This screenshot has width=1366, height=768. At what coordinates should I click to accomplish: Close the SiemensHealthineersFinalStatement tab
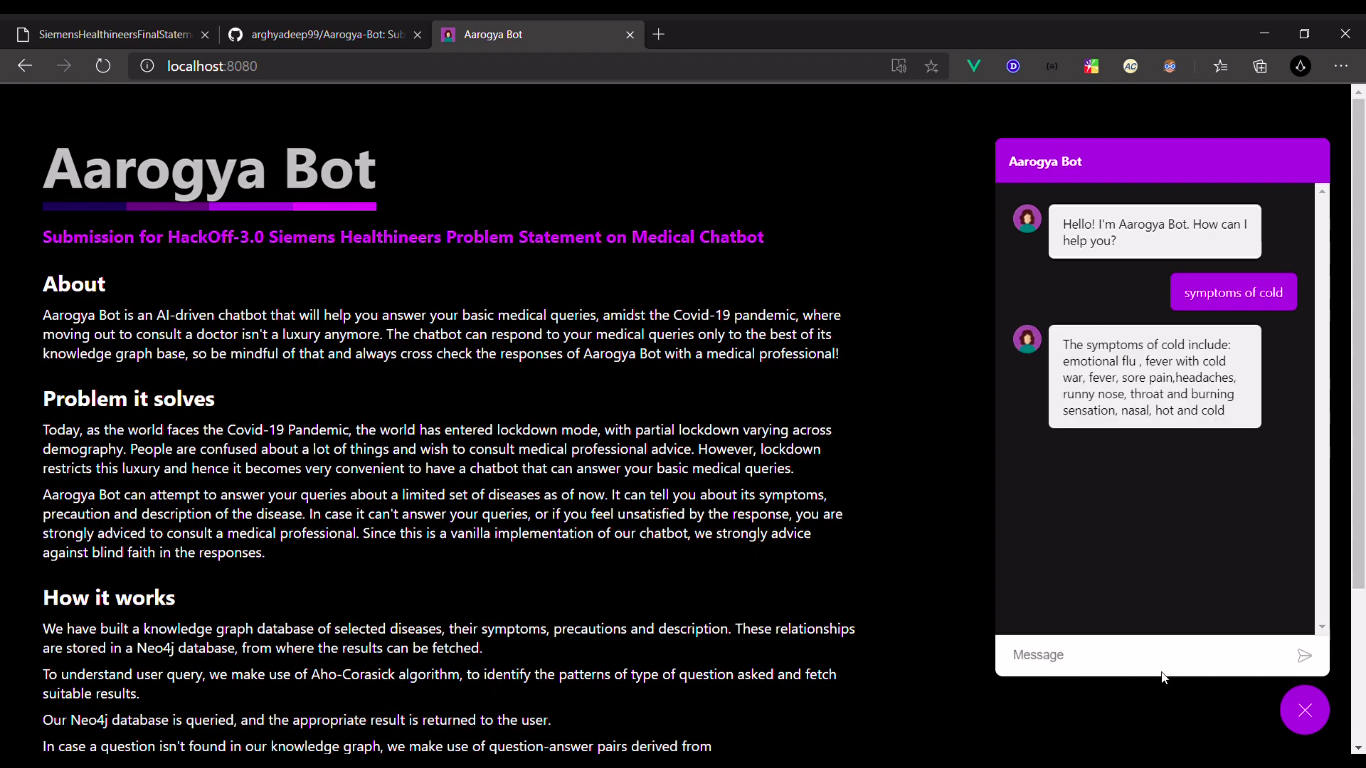[205, 34]
